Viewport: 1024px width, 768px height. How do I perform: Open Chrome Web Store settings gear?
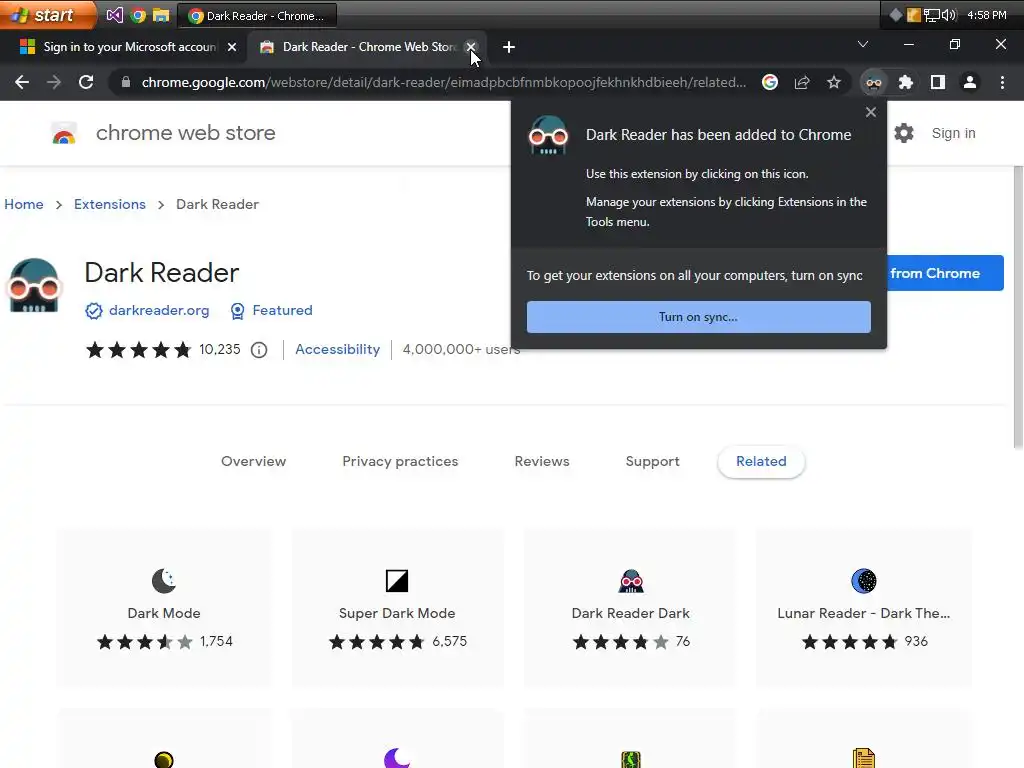pos(904,133)
